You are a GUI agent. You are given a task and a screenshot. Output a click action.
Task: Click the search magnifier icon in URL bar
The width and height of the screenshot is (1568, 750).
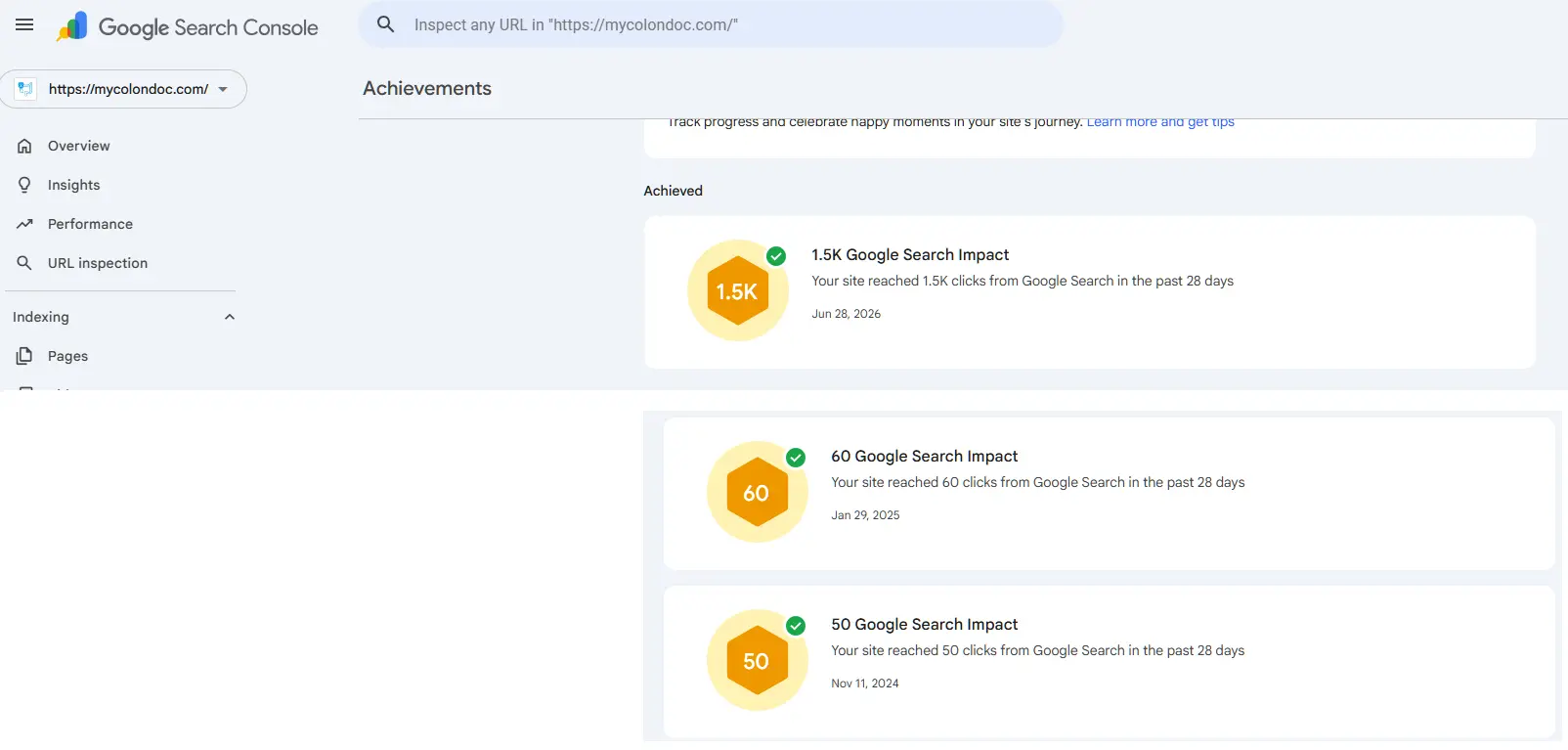click(386, 24)
